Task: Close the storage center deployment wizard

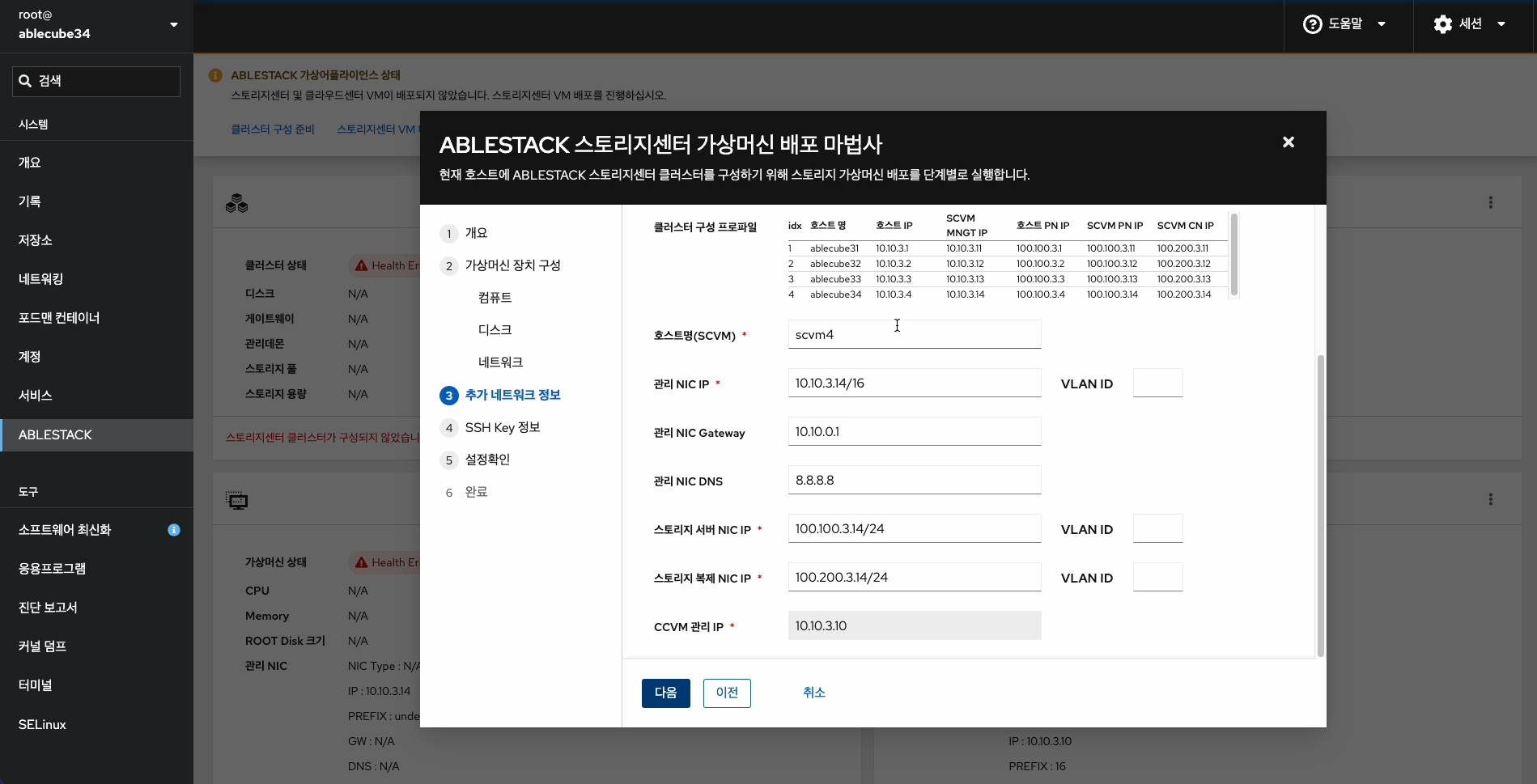Action: (1288, 142)
